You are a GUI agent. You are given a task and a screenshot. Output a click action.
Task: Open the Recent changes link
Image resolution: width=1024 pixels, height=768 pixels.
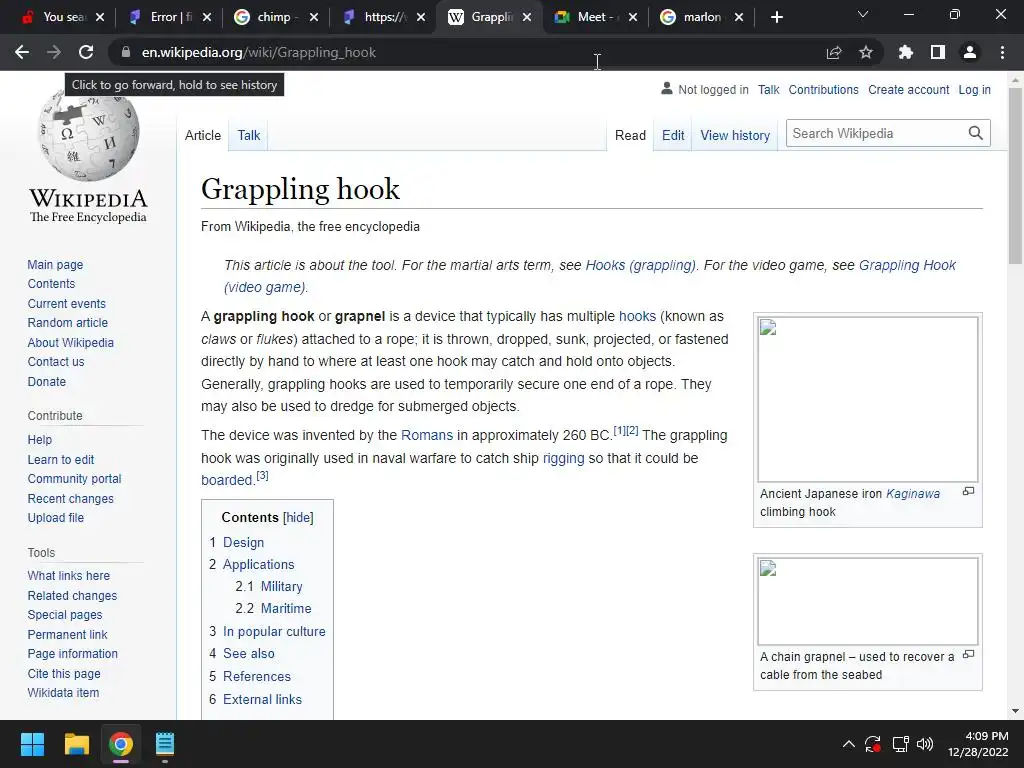click(71, 498)
